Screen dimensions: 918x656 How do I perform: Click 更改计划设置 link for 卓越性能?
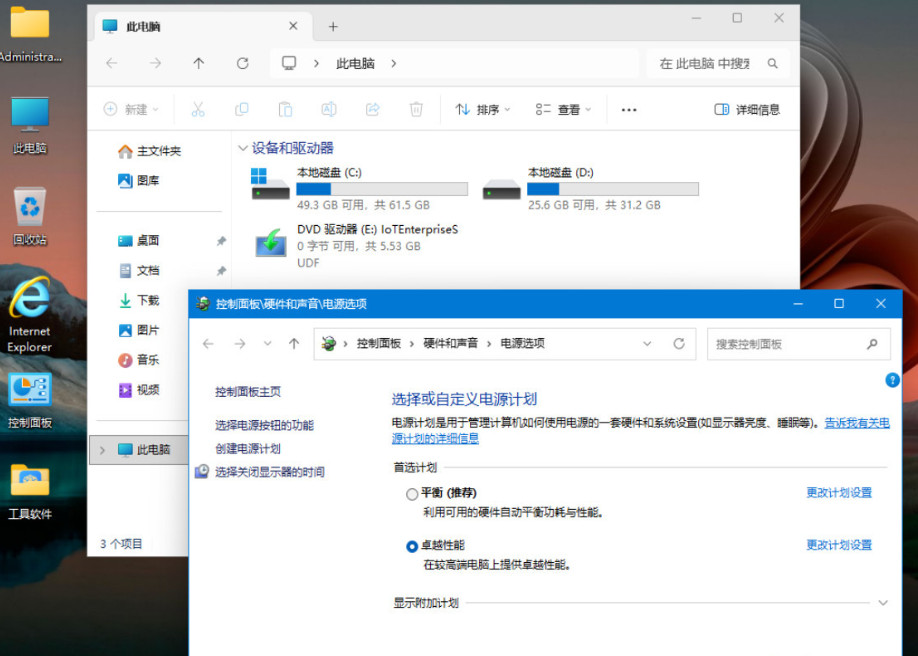[x=839, y=545]
